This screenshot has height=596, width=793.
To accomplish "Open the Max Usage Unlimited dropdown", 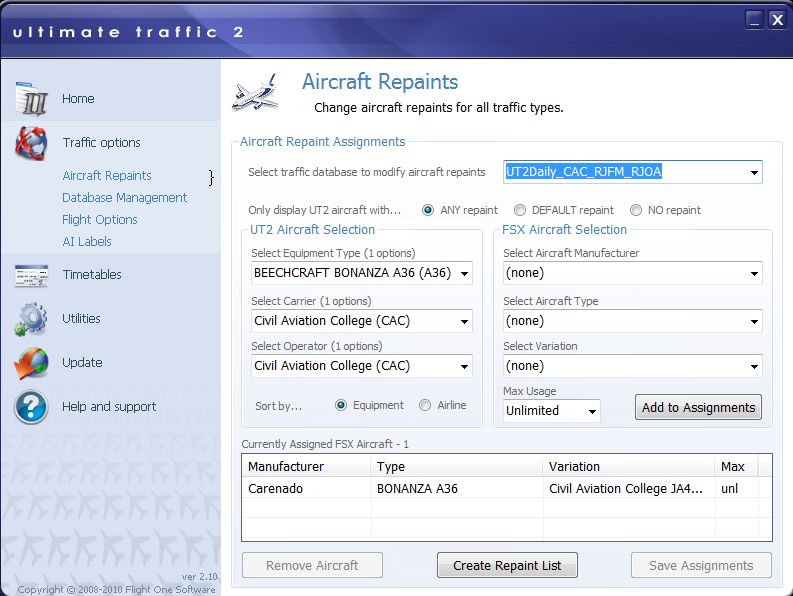I will point(552,411).
